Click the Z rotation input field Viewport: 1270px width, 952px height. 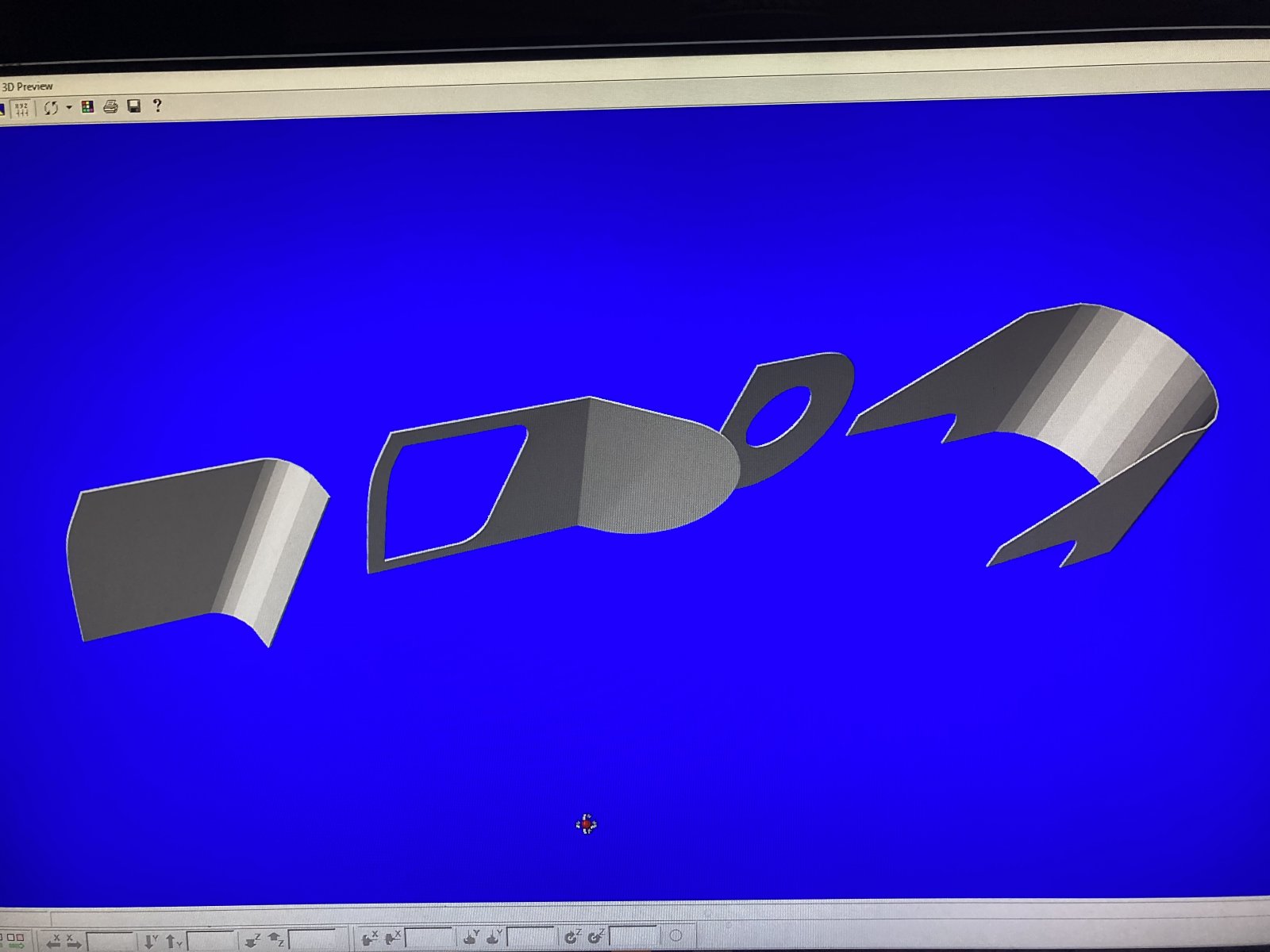(x=633, y=936)
